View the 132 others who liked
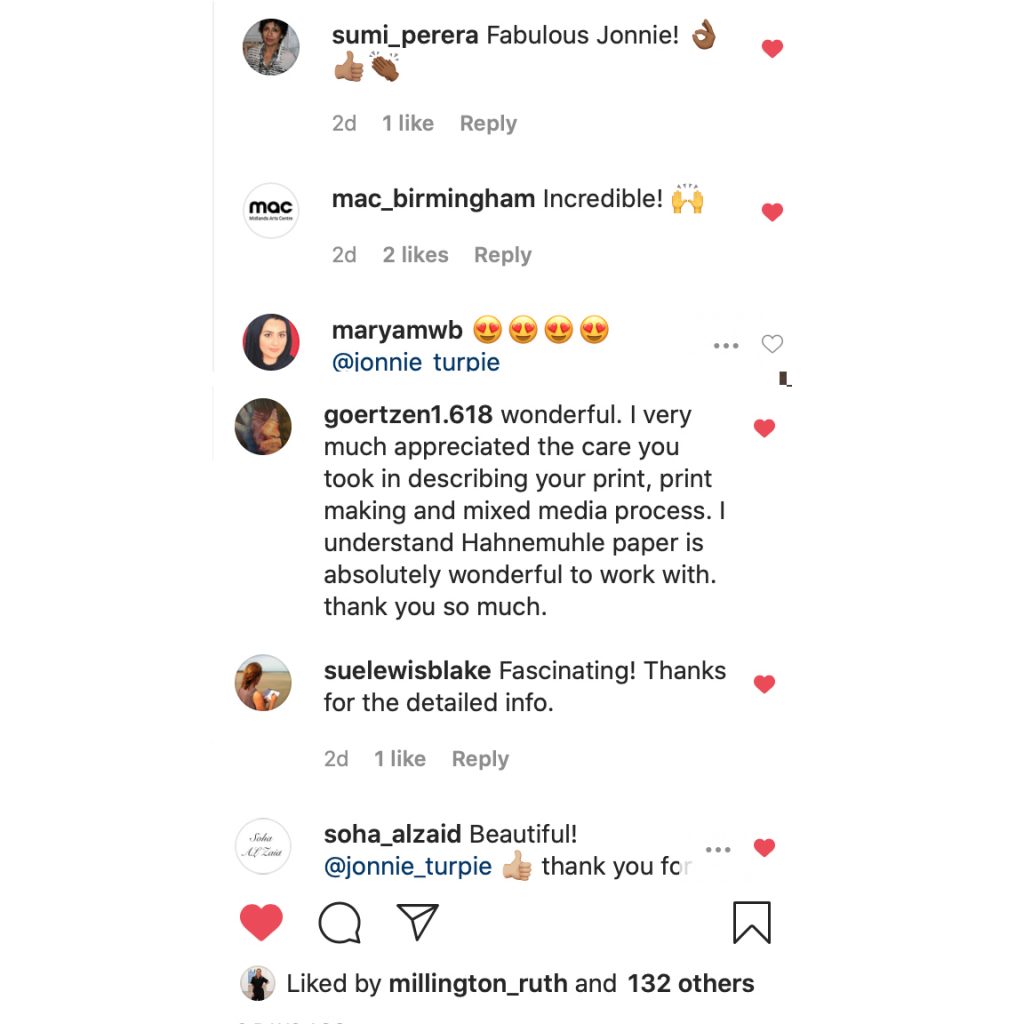This screenshot has height=1024, width=1024. (x=691, y=984)
